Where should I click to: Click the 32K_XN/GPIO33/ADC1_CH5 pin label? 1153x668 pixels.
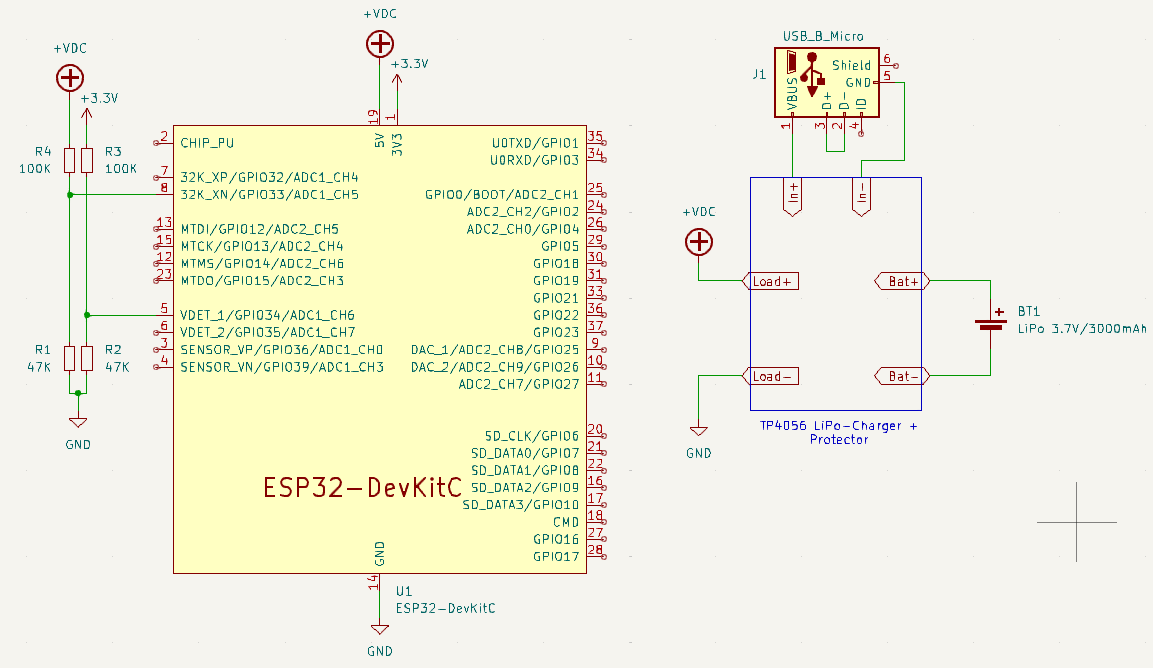269,195
